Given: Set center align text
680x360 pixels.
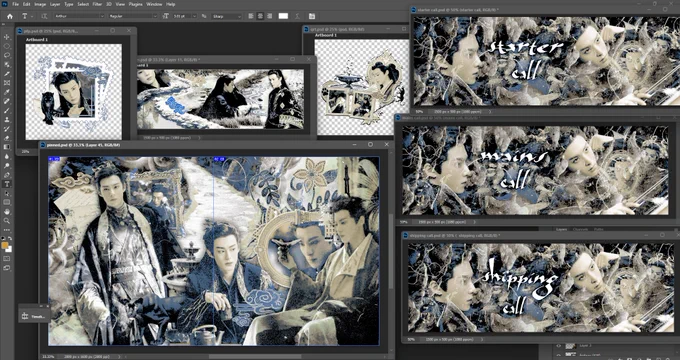Looking at the screenshot, I should 260,16.
